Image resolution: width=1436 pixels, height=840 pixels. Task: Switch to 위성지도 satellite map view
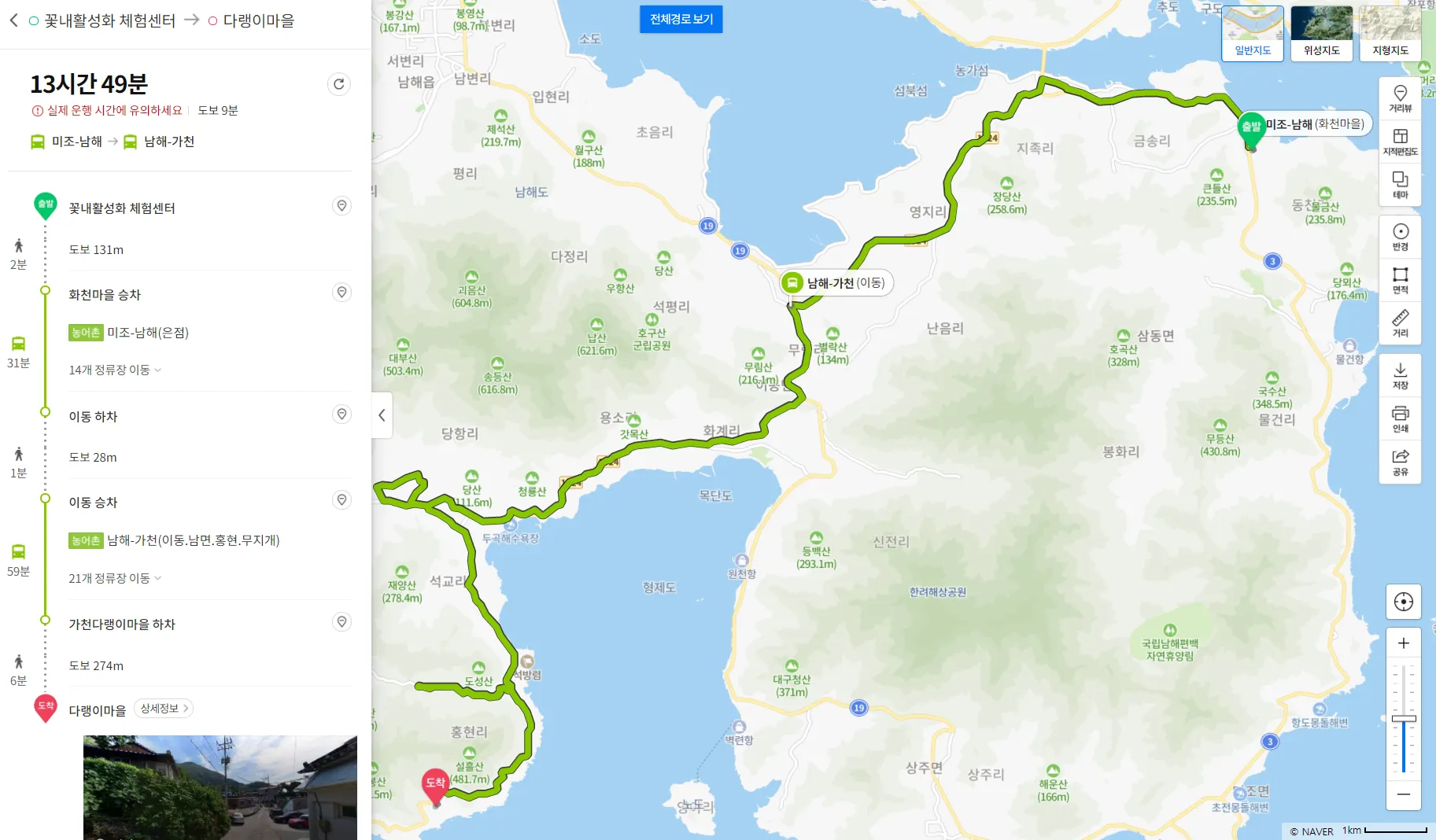(x=1322, y=33)
